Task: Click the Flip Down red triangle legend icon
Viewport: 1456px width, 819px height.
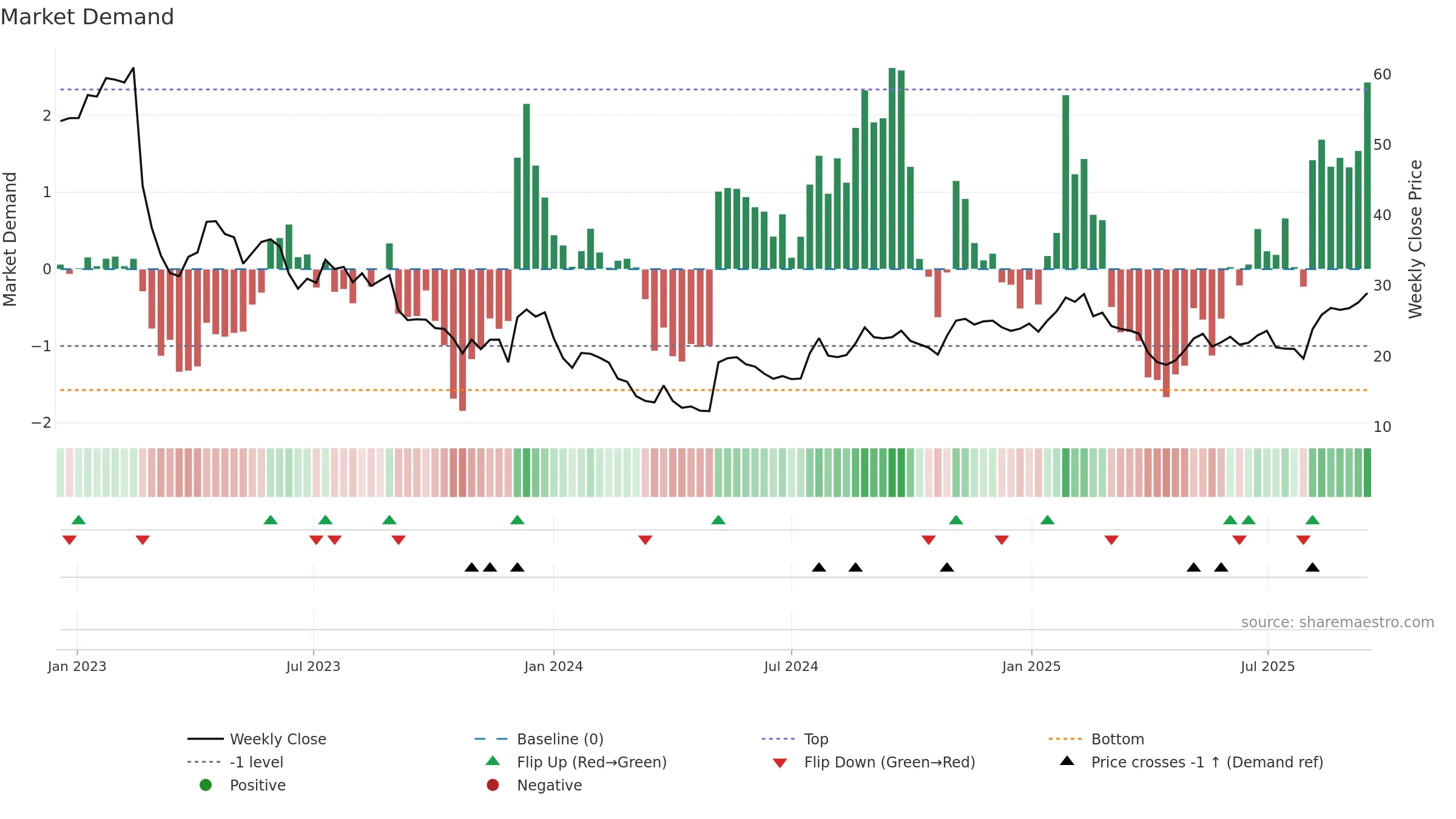Action: (x=780, y=763)
